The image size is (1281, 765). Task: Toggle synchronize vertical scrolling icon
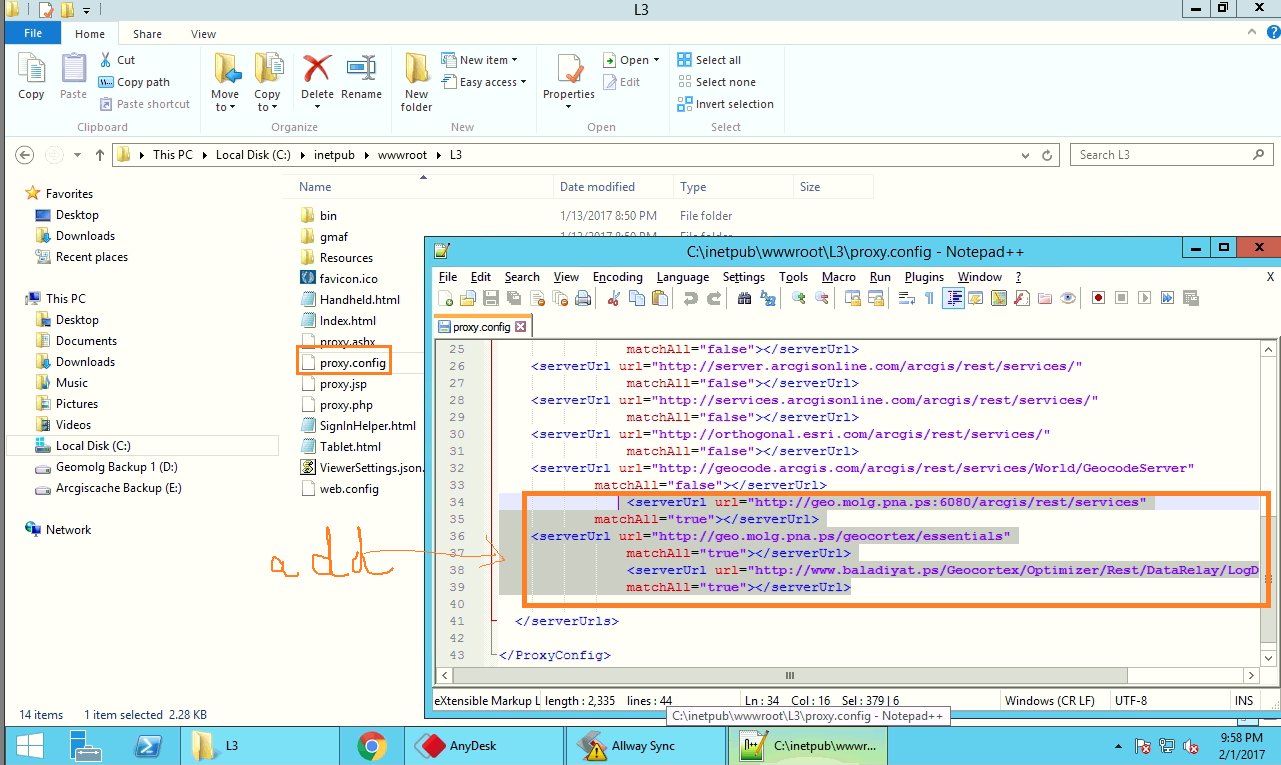click(853, 298)
